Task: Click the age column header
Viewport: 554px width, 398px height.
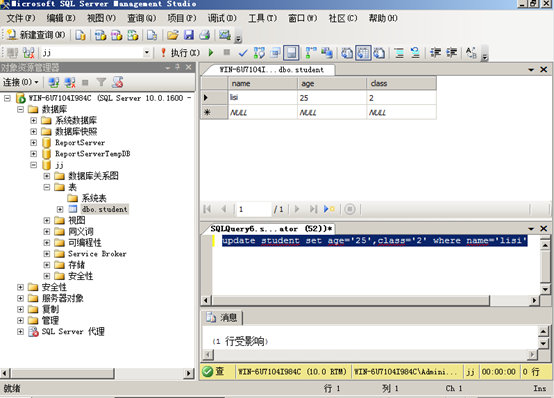Action: [x=332, y=83]
